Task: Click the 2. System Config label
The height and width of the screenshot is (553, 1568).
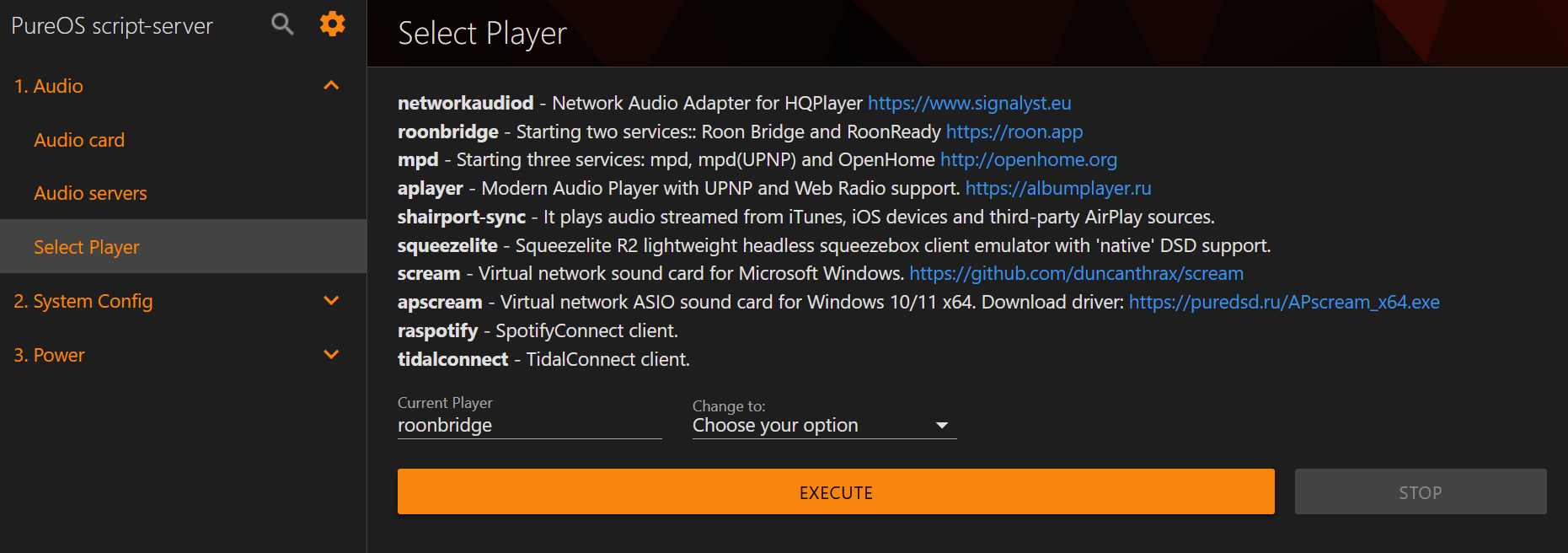Action: pyautogui.click(x=83, y=301)
